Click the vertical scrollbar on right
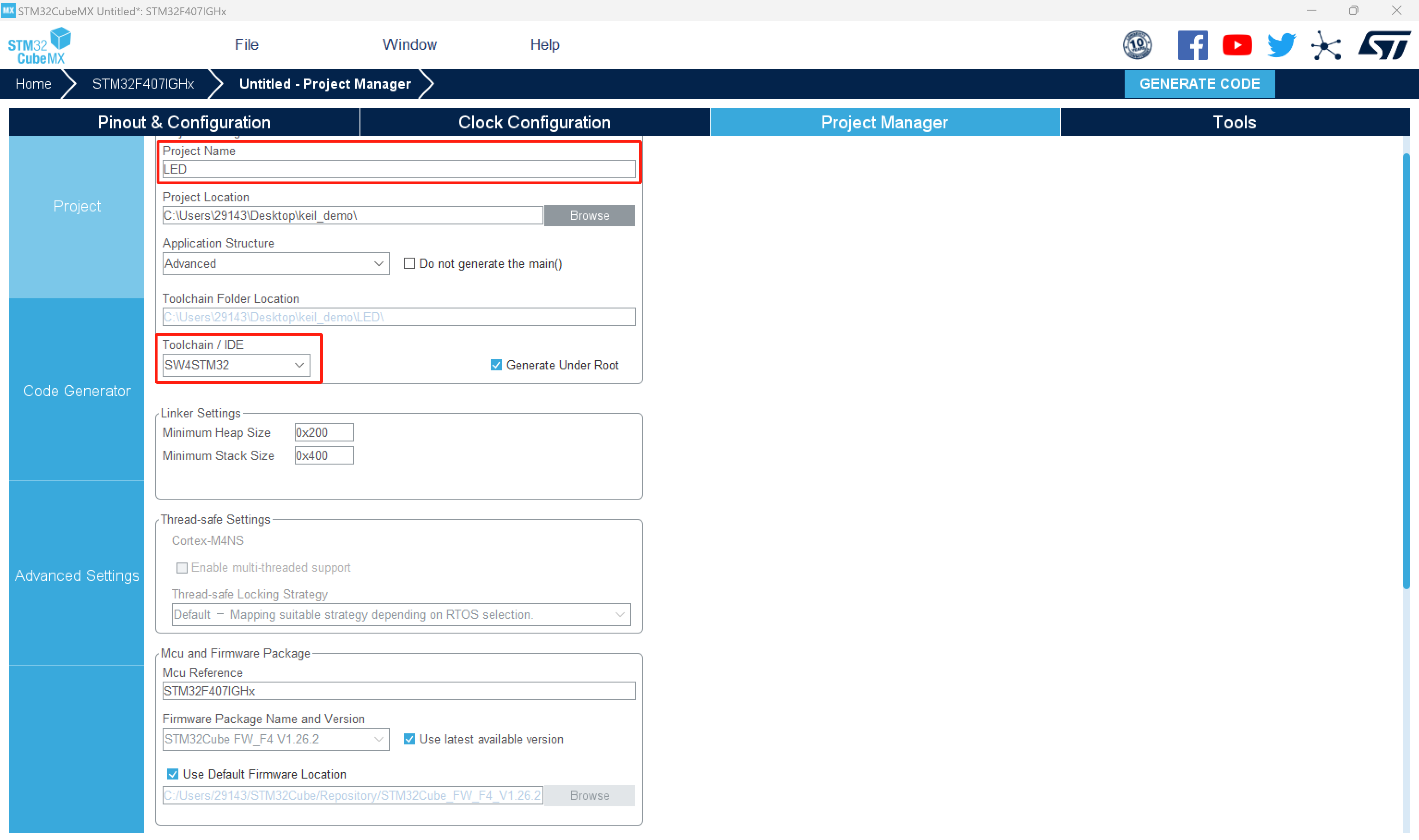The height and width of the screenshot is (840, 1419). click(x=1406, y=371)
